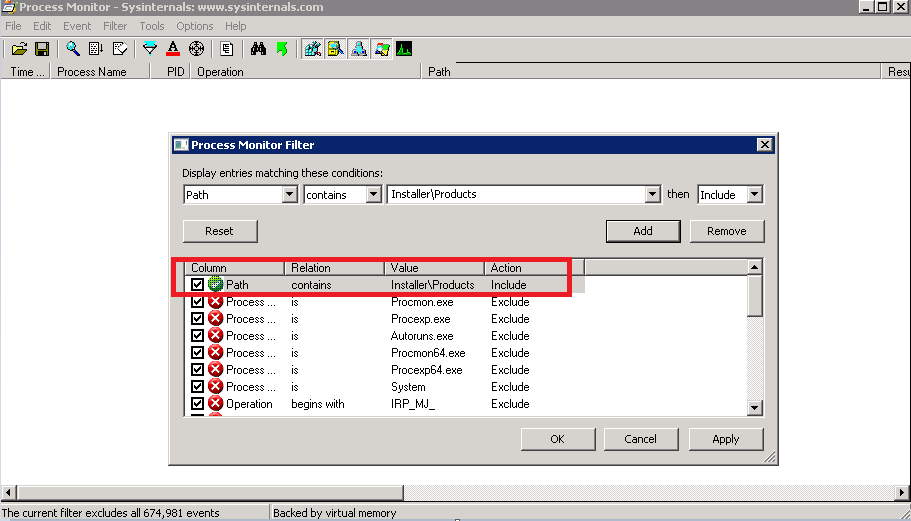Uncheck the Autoruns.exe exclude filter checkbox
The width and height of the screenshot is (911, 521).
click(x=198, y=335)
